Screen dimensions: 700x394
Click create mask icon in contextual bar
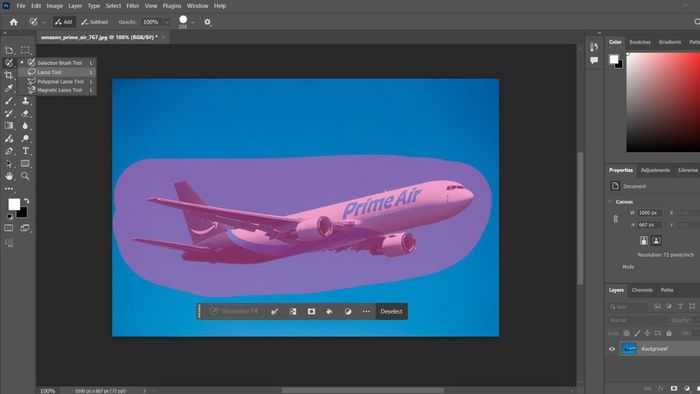point(311,311)
